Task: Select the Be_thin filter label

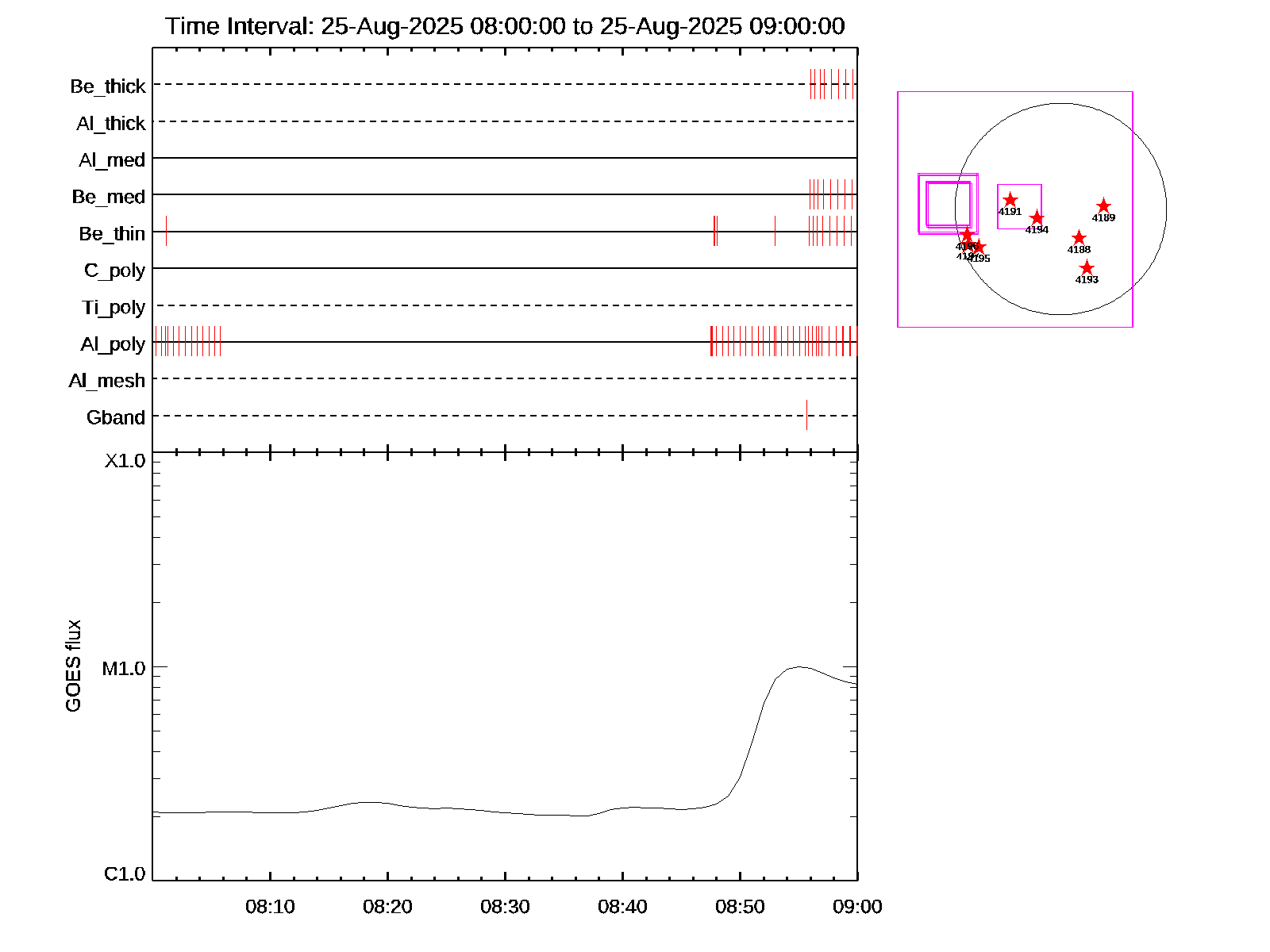Action: click(x=112, y=234)
